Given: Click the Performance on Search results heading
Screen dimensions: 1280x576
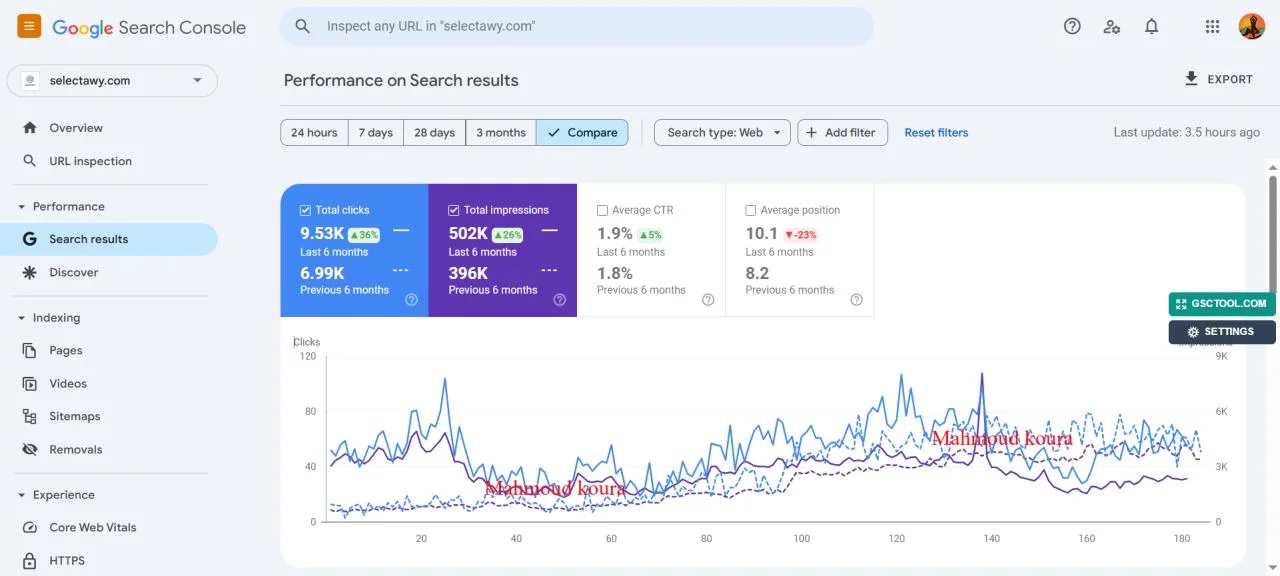Looking at the screenshot, I should [x=401, y=80].
